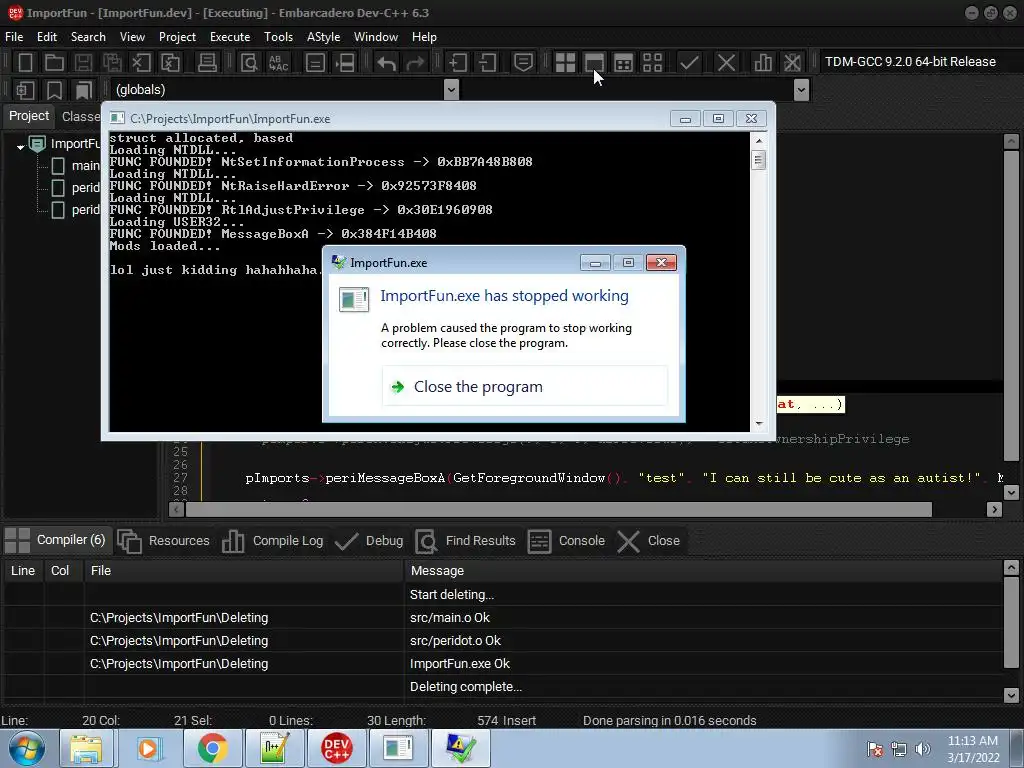This screenshot has height=768, width=1024.
Task: Click Windows Media Player taskbar icon
Action: tap(149, 748)
